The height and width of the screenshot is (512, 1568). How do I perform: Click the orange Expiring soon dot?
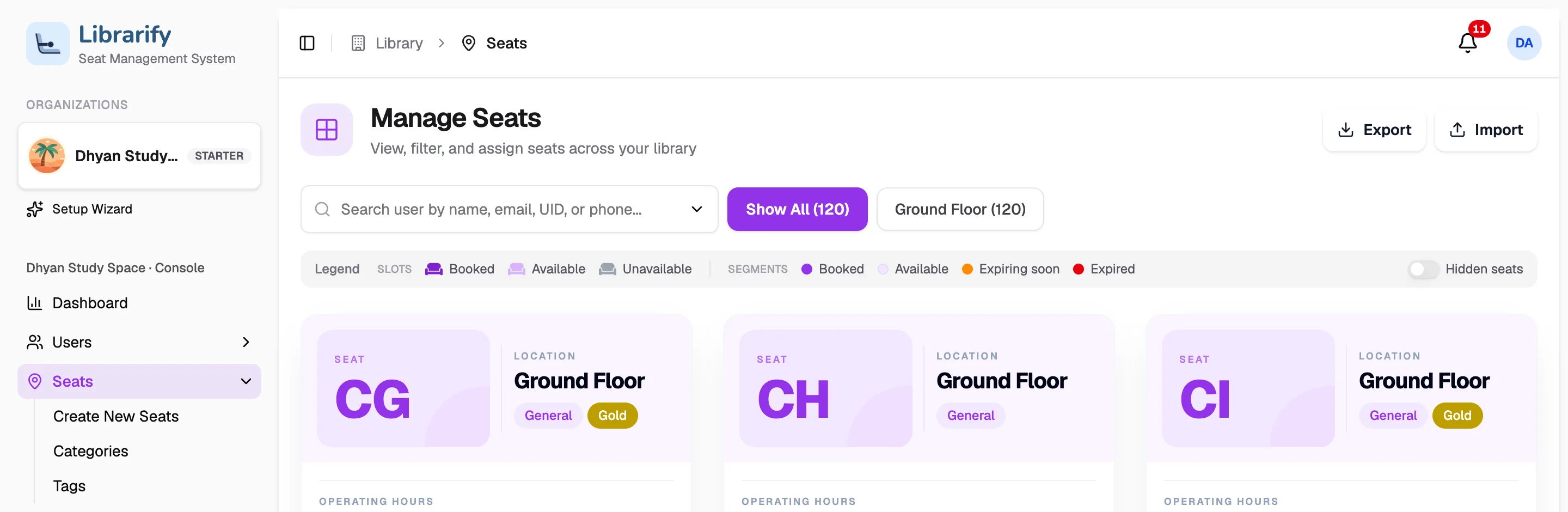click(x=966, y=269)
